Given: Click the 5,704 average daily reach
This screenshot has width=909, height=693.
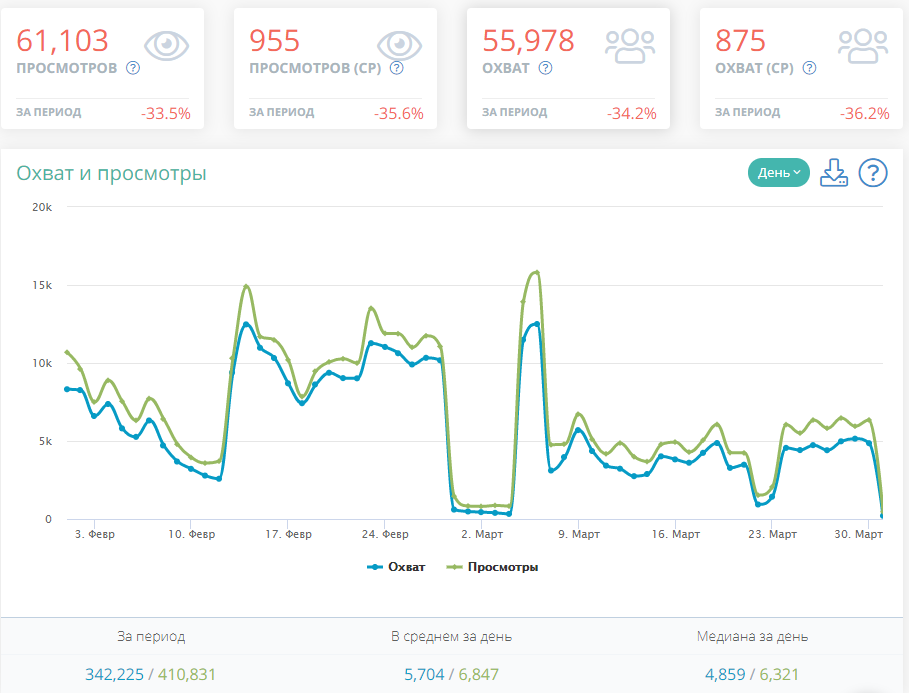Looking at the screenshot, I should 424,674.
